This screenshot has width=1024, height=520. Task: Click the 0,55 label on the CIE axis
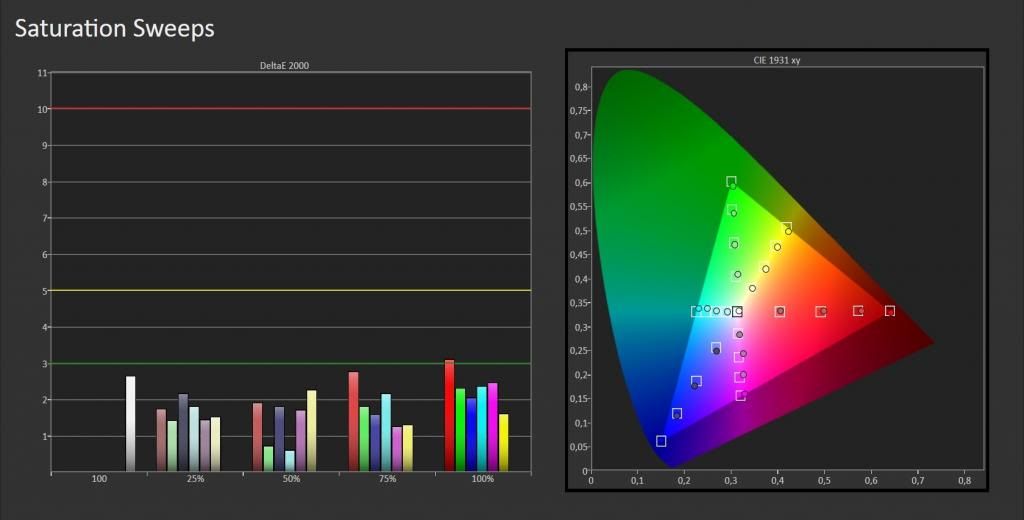pyautogui.click(x=581, y=207)
